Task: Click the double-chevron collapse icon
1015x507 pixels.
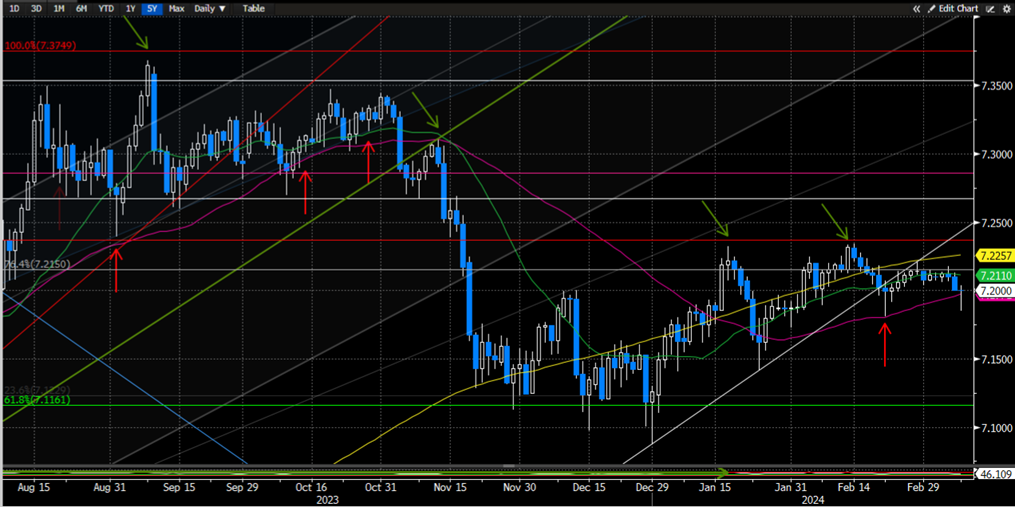Action: (917, 8)
